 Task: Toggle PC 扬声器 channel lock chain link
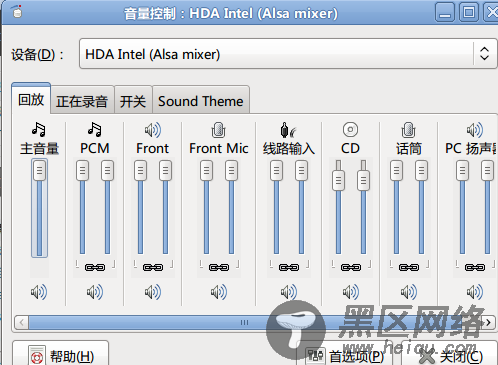pos(475,267)
